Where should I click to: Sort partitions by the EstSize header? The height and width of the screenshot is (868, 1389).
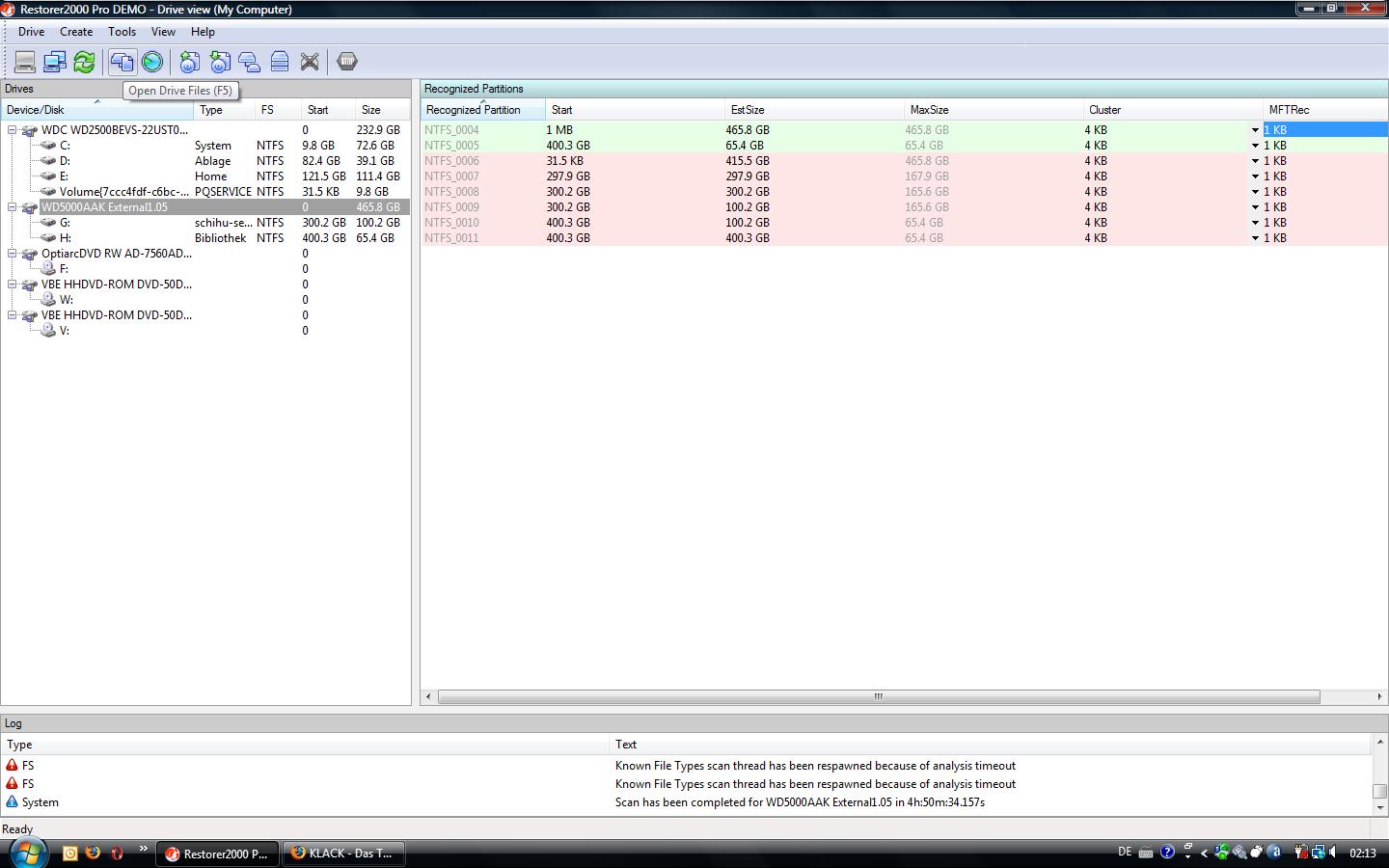pyautogui.click(x=814, y=109)
